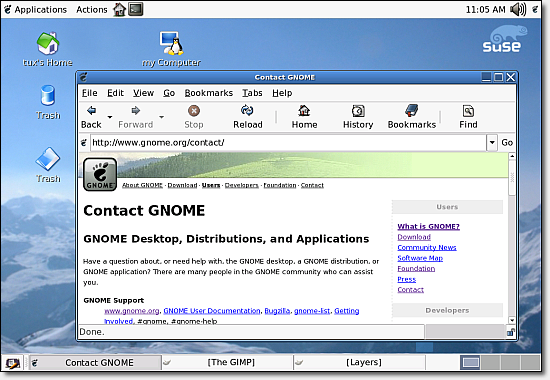Click the Go button beside address bar

click(507, 142)
